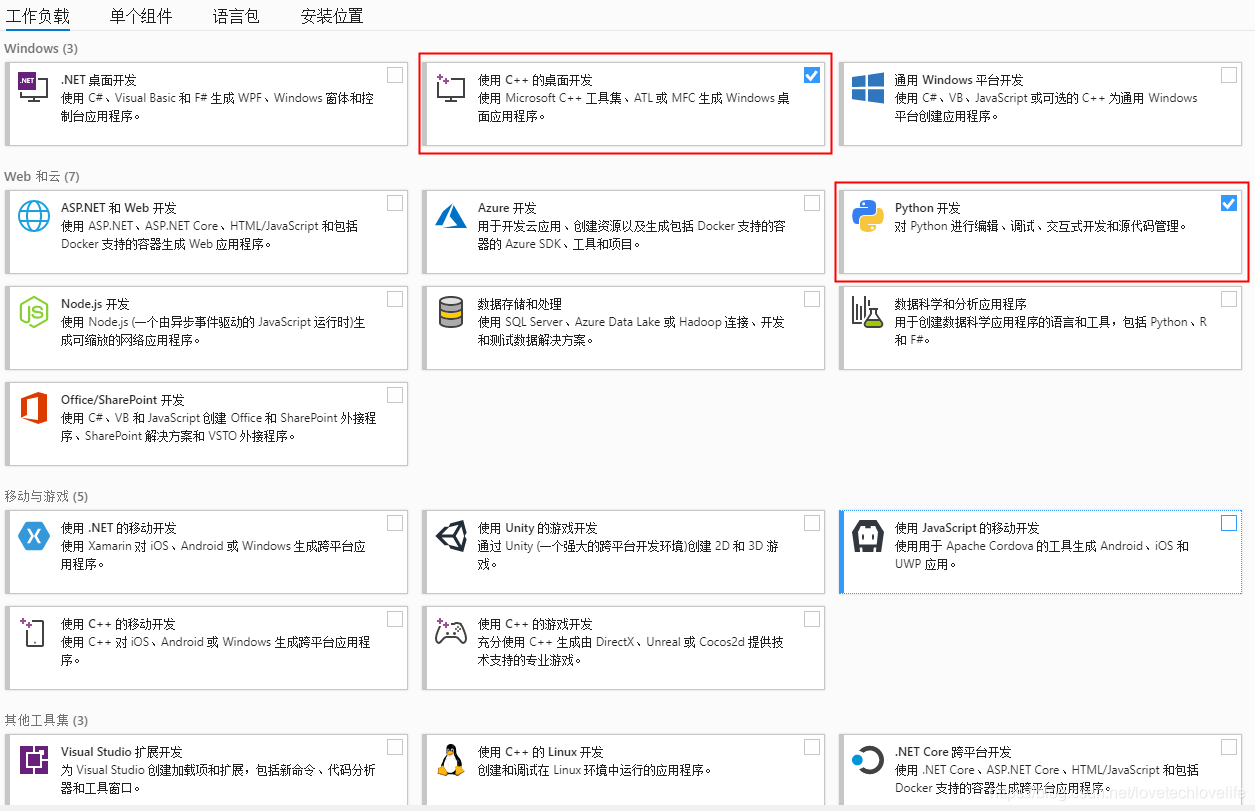Uncheck the Python 开发 checkbox
The image size is (1255, 811).
tap(1229, 203)
